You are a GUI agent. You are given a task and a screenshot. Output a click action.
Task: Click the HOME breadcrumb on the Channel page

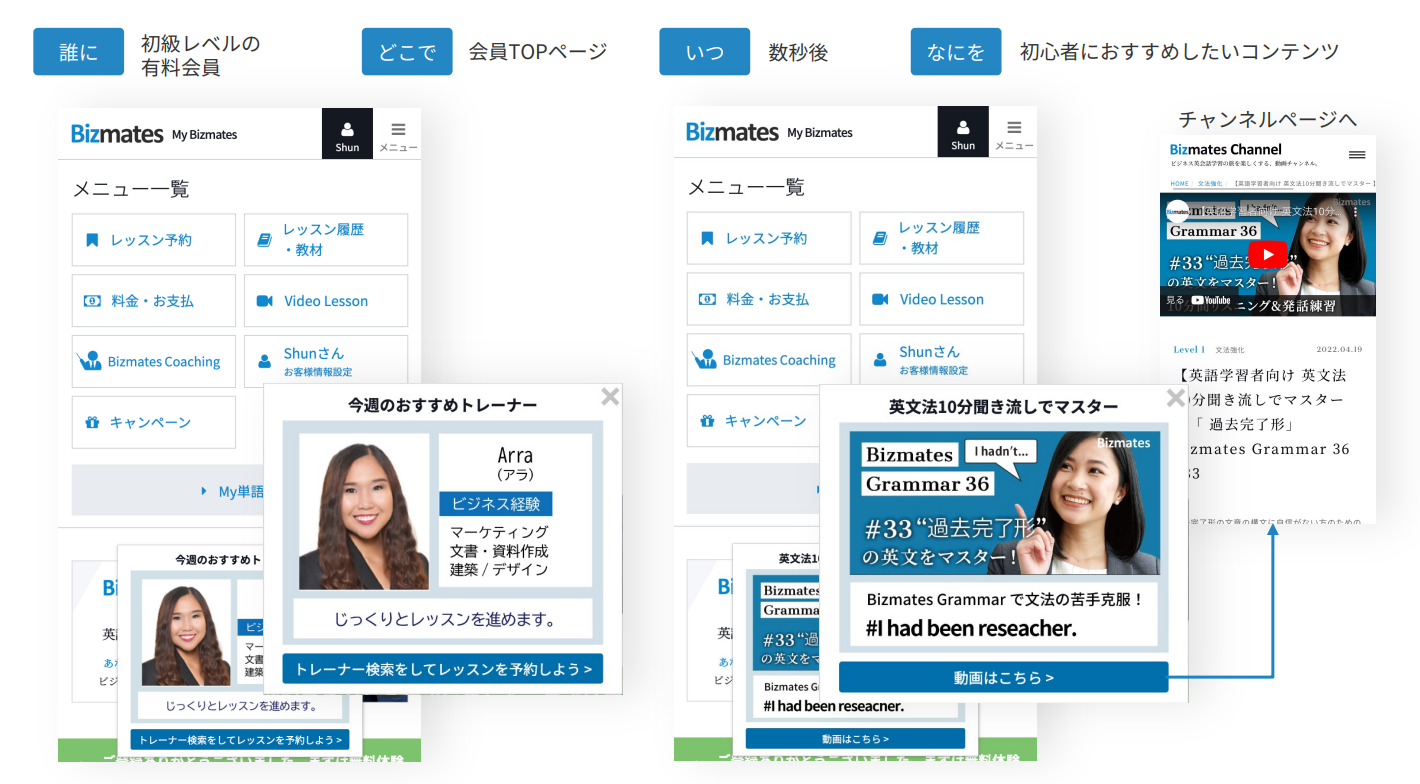[1180, 184]
